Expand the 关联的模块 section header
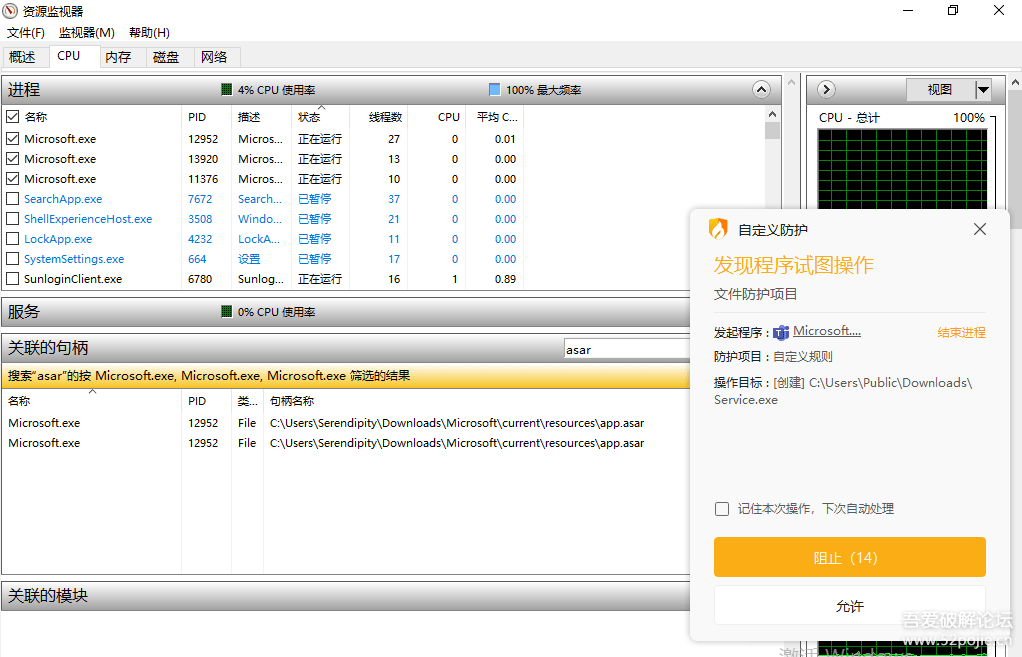The width and height of the screenshot is (1022, 657). [345, 596]
